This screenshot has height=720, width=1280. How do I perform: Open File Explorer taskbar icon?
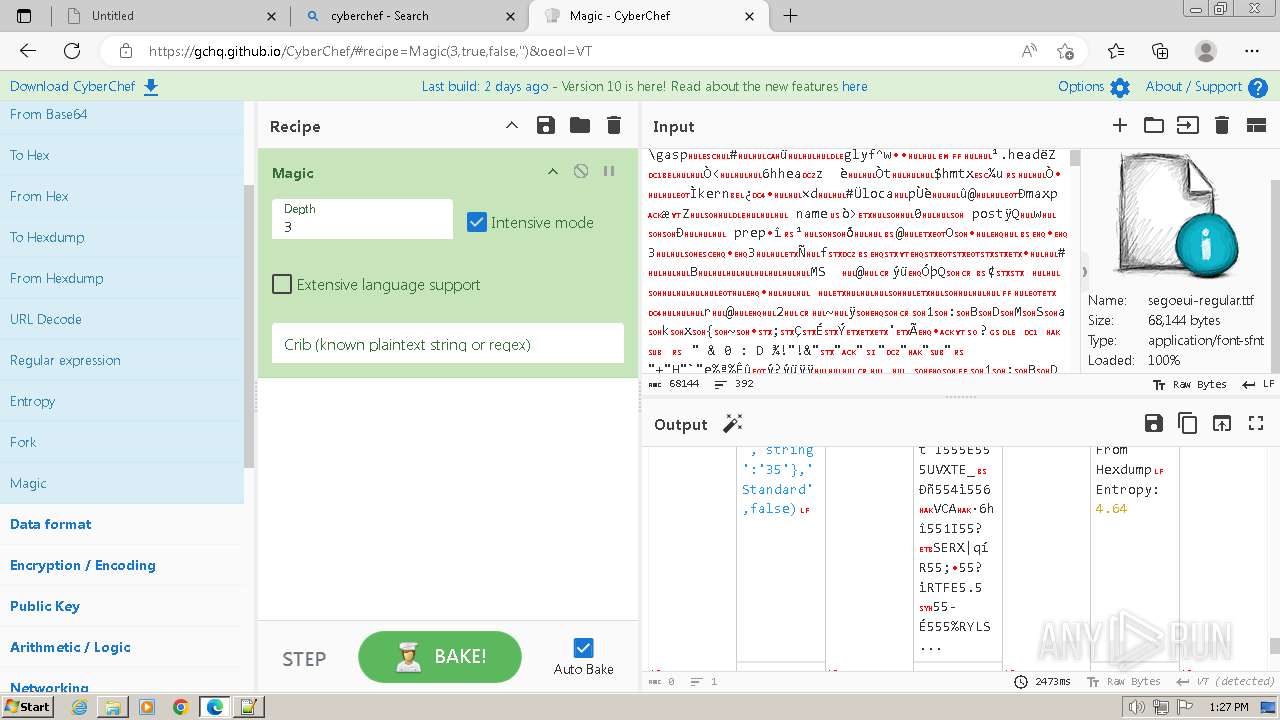pyautogui.click(x=113, y=707)
